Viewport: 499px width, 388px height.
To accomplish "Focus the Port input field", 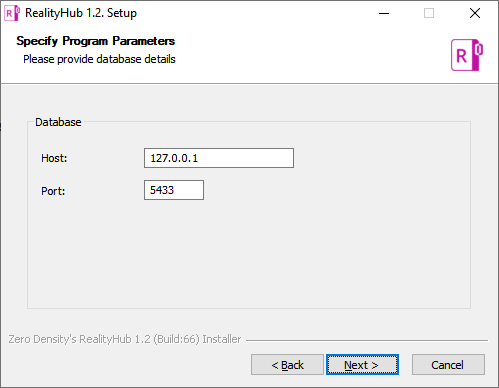I will (x=174, y=190).
